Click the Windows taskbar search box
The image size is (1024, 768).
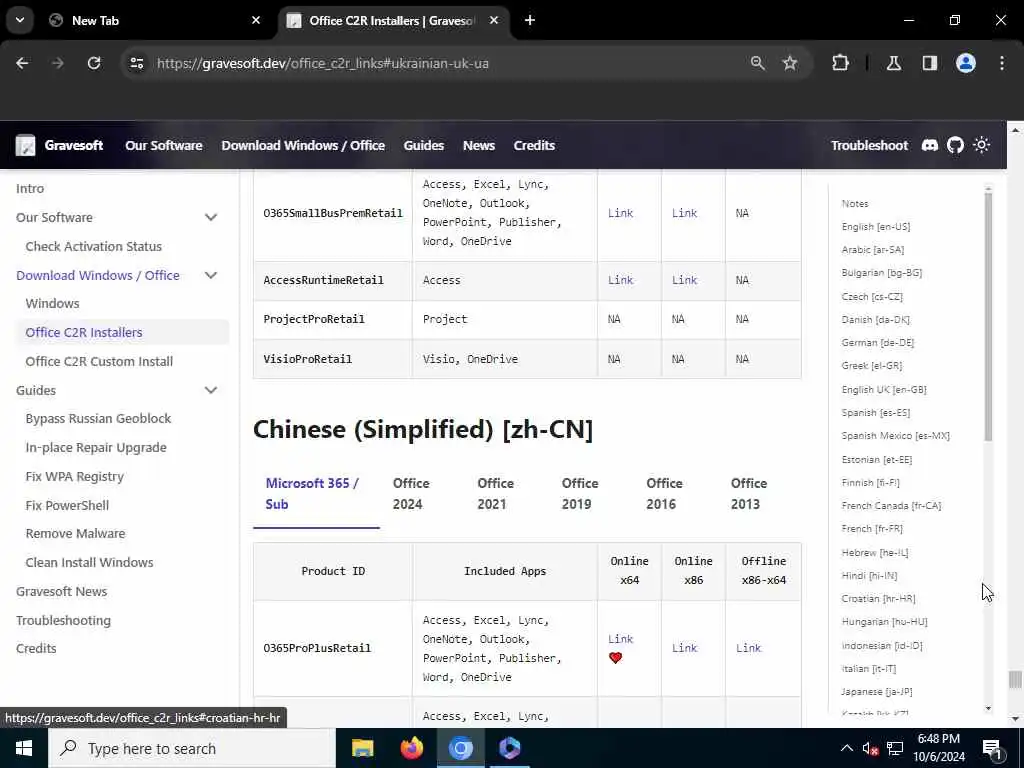click(192, 748)
